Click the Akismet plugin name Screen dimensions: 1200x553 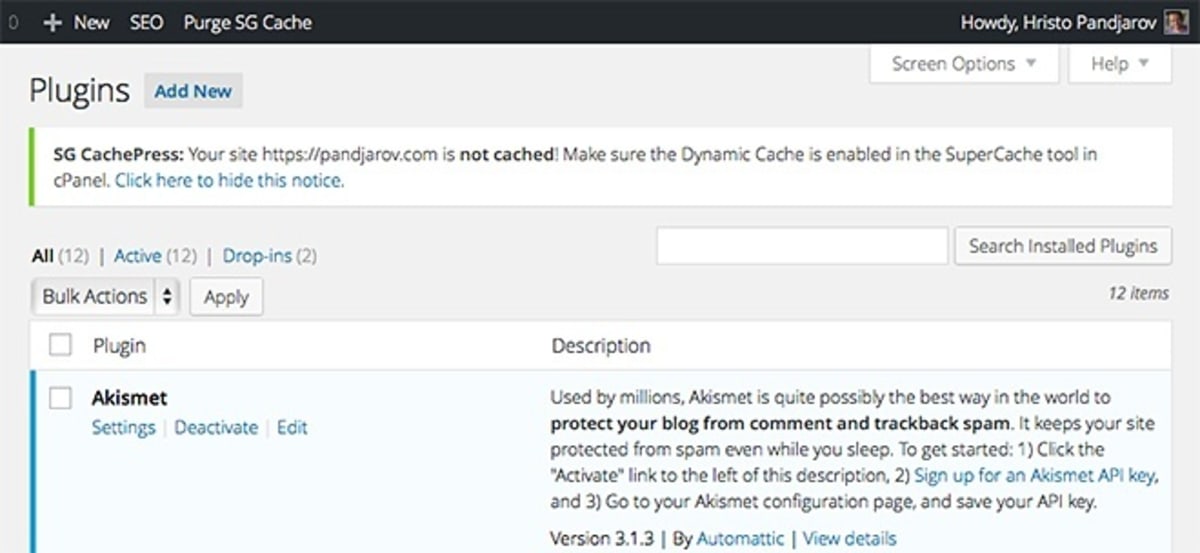click(129, 397)
